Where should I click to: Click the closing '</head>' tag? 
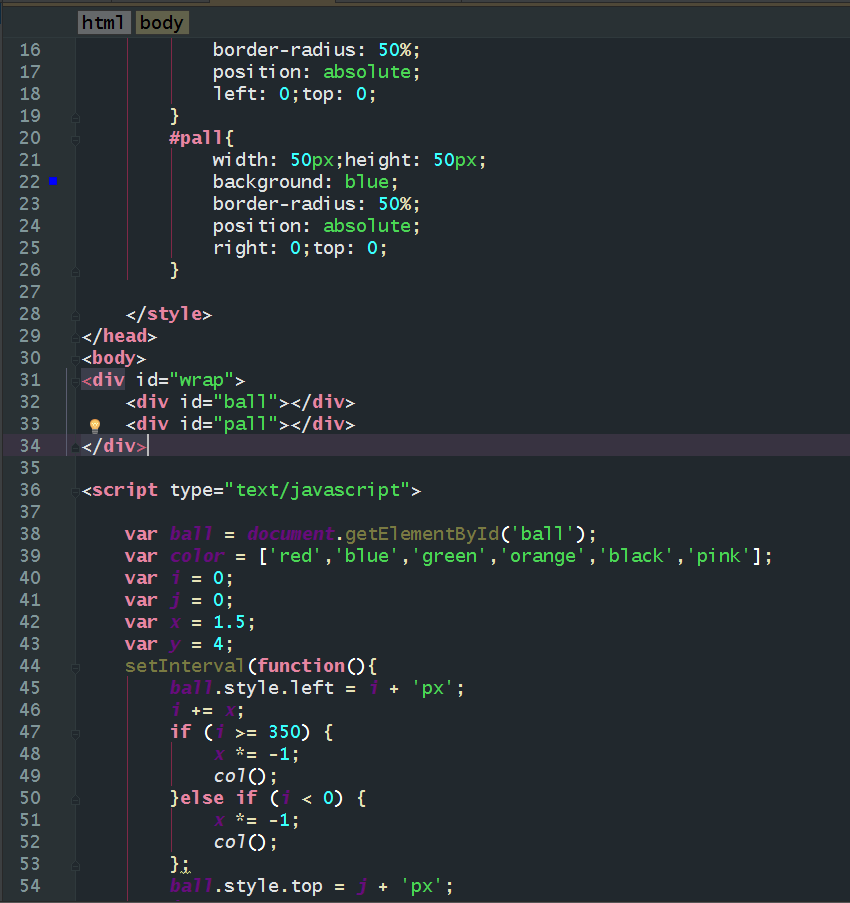119,336
